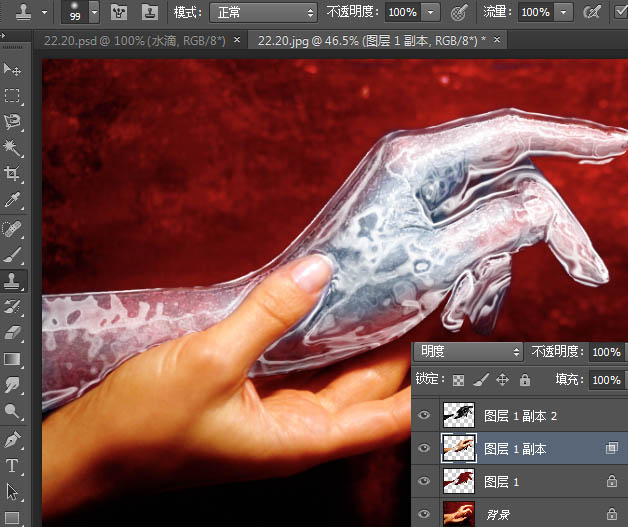
Task: Toggle the Brush panel button
Action: pyautogui.click(x=119, y=12)
